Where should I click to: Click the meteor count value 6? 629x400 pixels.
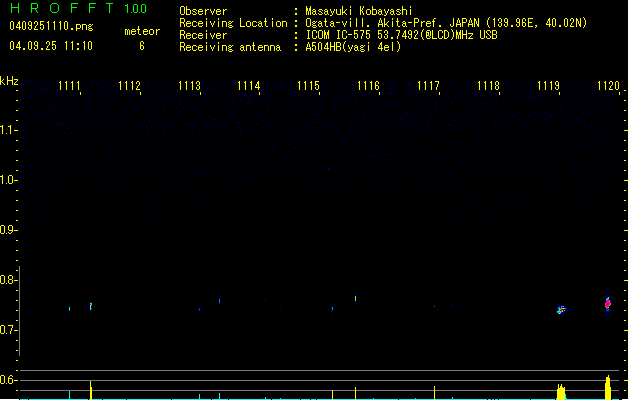(142, 46)
